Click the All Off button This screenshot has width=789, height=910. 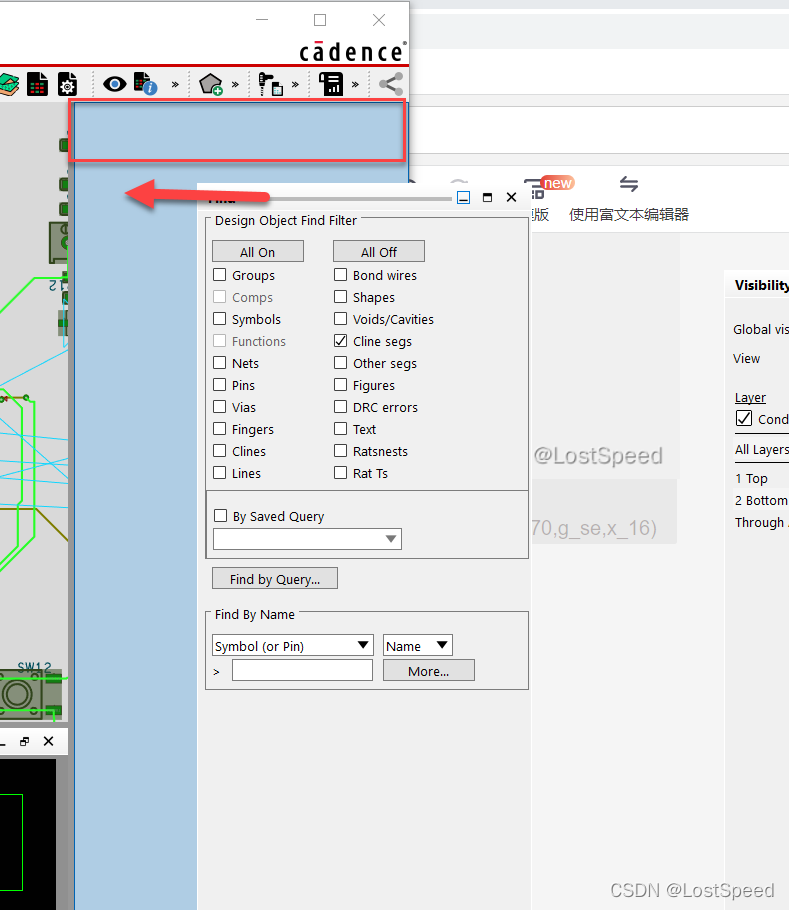pyautogui.click(x=379, y=252)
